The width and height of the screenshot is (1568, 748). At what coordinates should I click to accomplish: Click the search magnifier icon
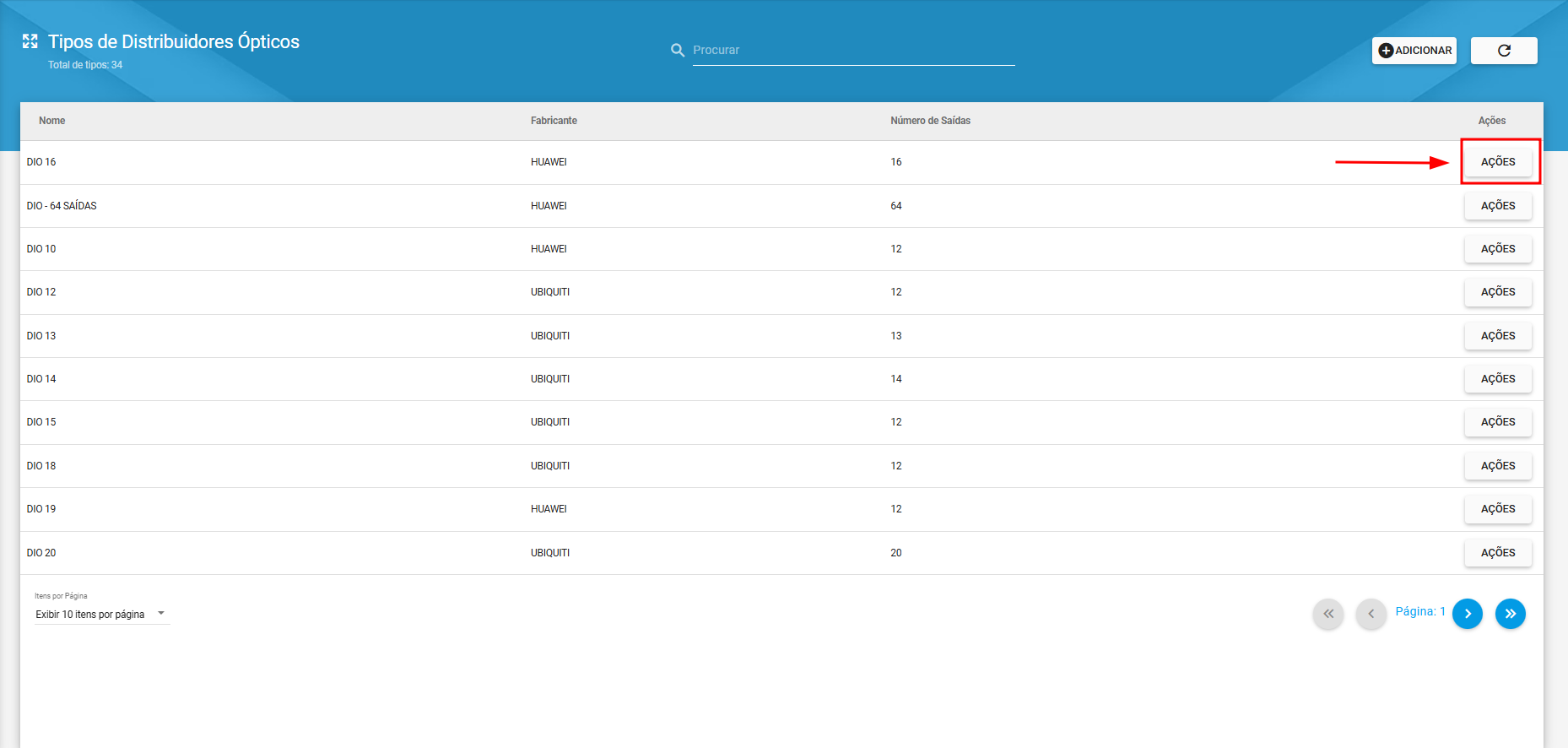pyautogui.click(x=677, y=51)
